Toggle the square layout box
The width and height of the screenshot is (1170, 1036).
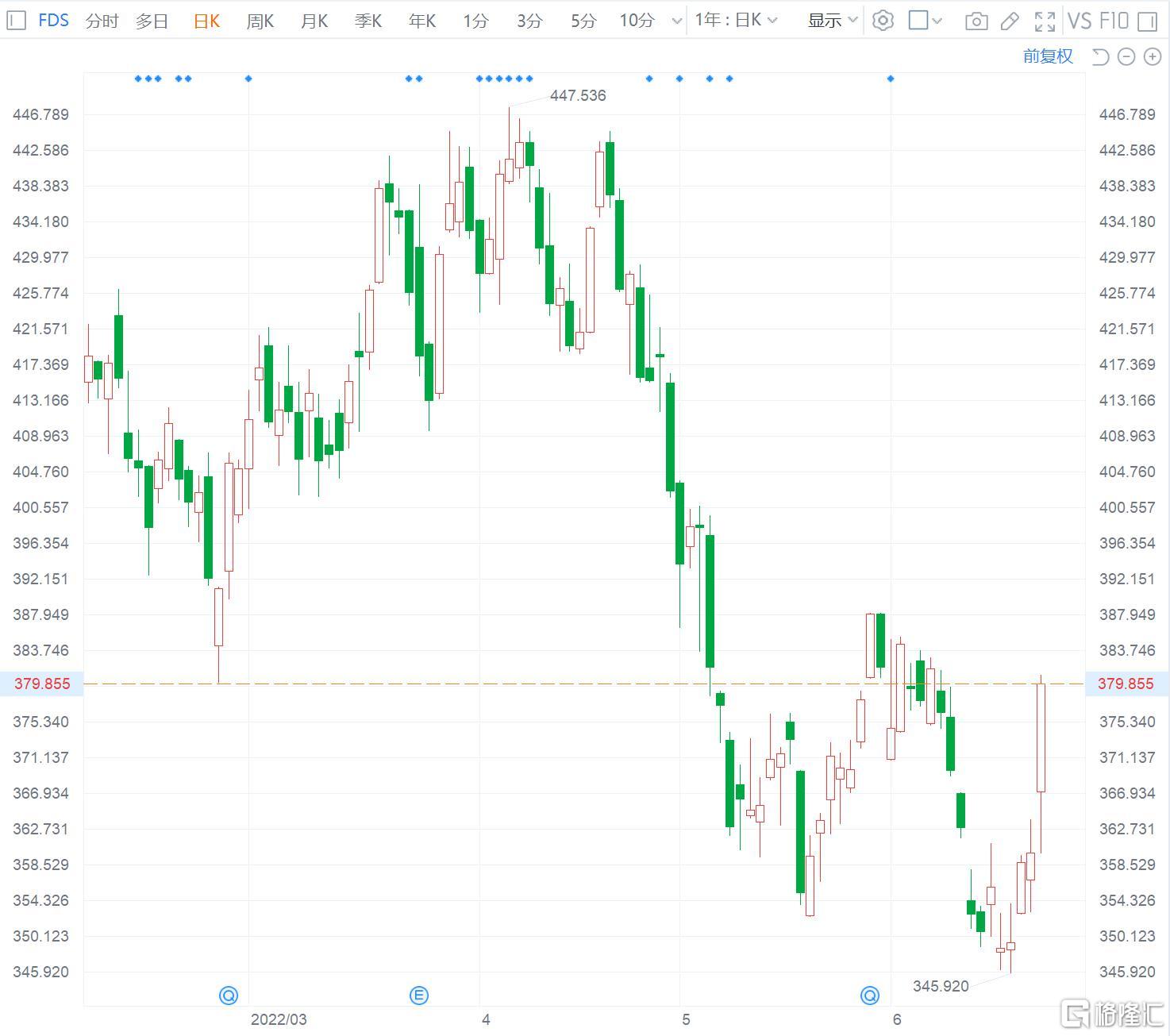tap(918, 21)
